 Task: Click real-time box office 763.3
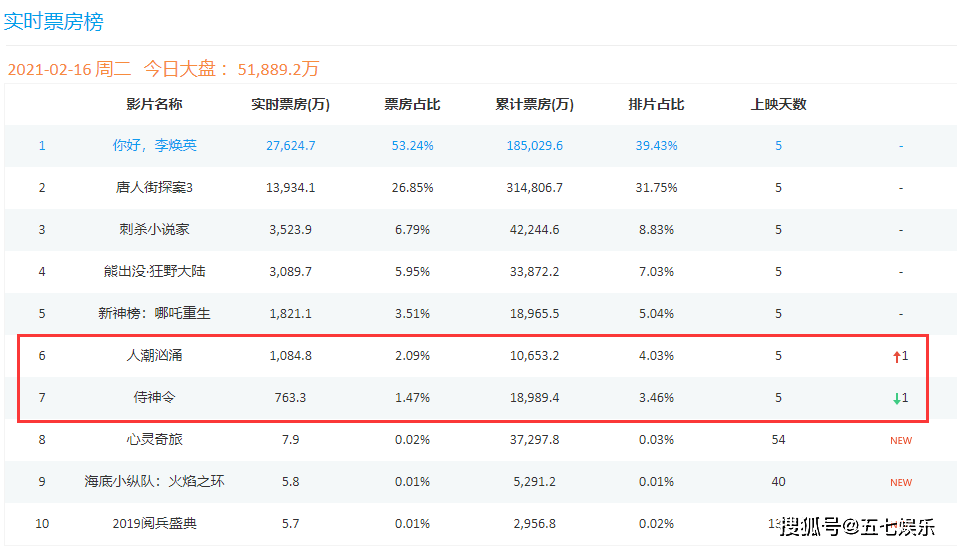[291, 398]
